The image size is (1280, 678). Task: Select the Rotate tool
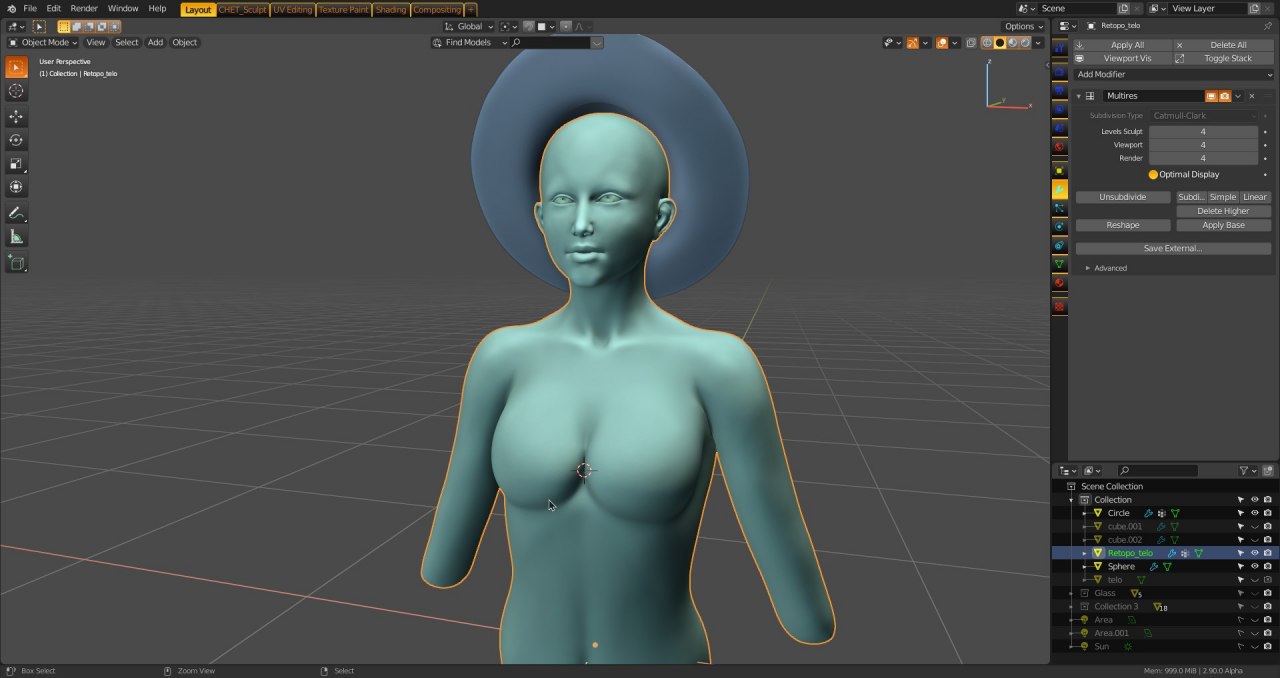[16, 141]
